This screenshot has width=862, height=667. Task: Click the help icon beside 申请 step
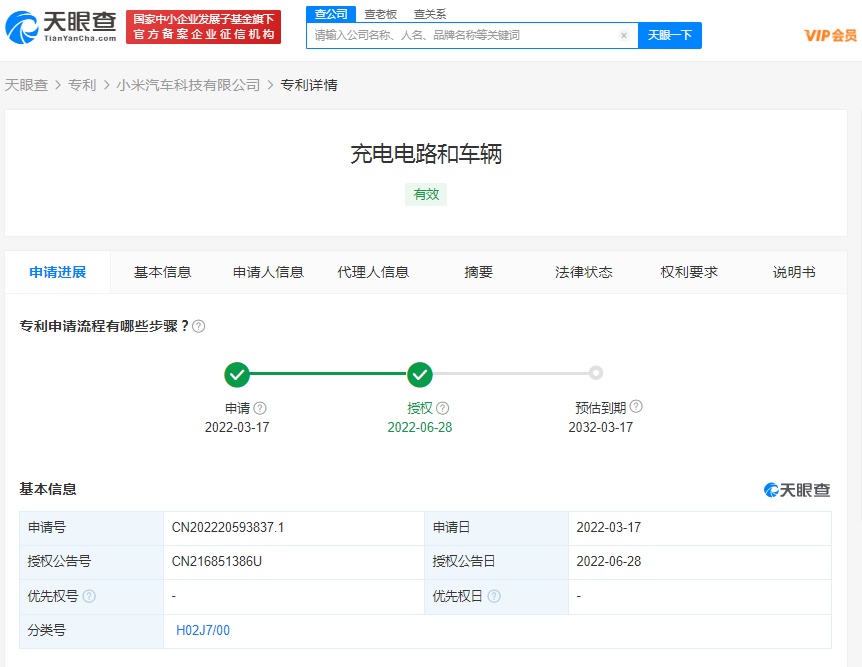tap(260, 408)
